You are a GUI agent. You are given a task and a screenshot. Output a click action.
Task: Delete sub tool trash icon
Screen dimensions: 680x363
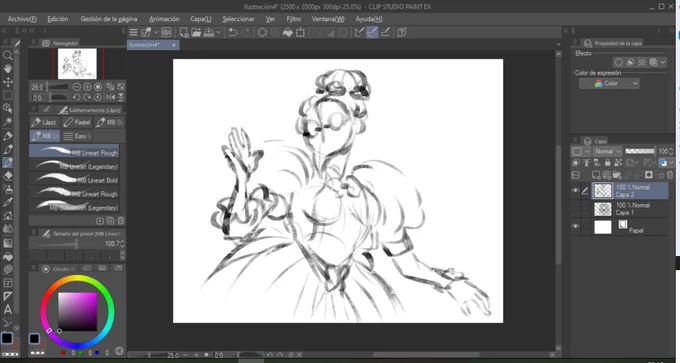point(121,220)
